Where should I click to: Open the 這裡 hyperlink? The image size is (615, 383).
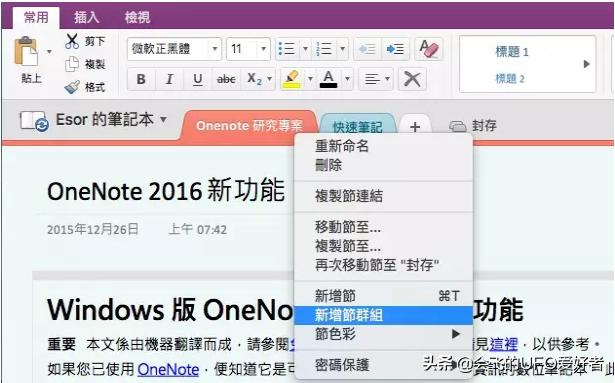click(x=503, y=345)
